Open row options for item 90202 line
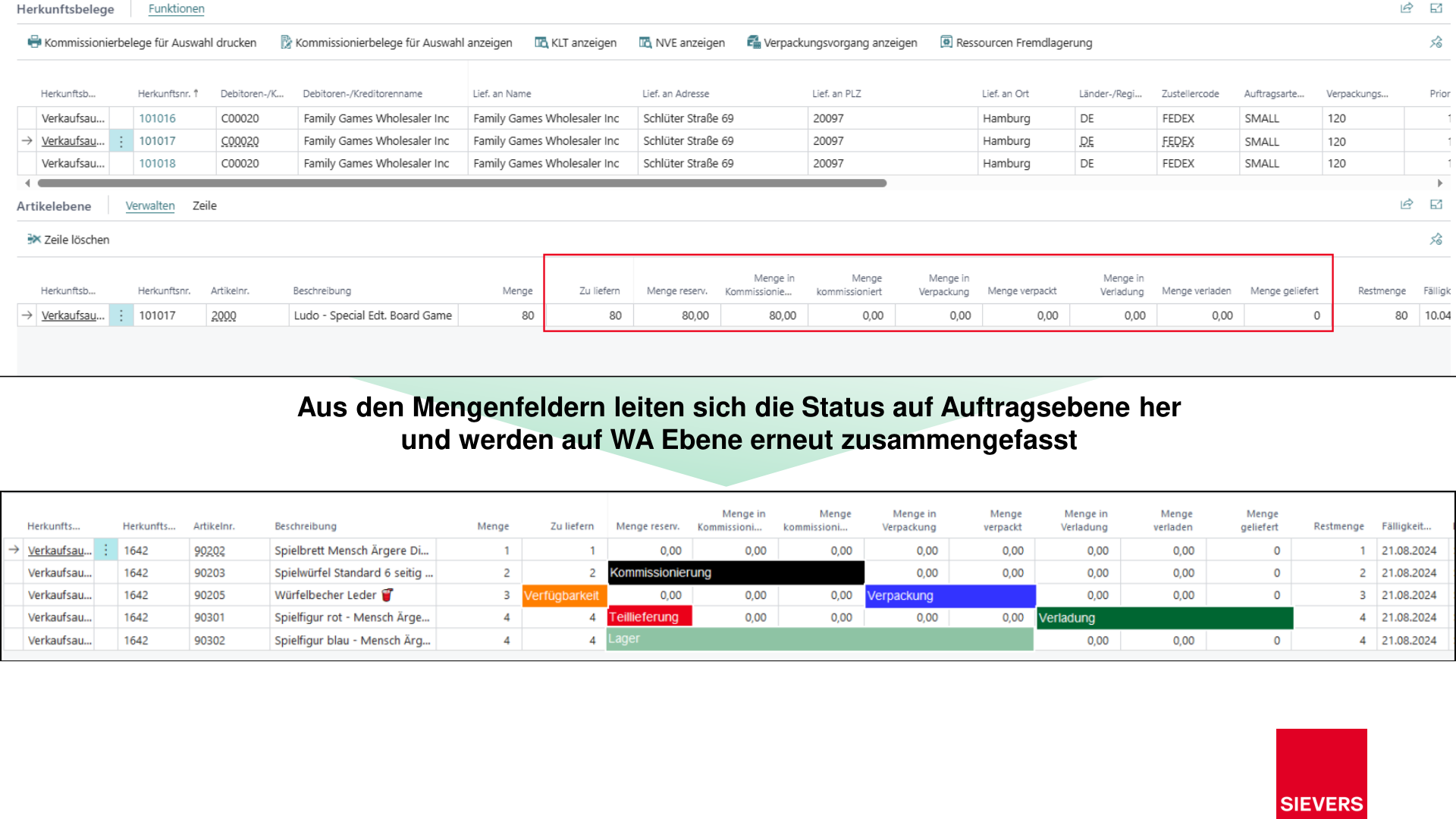The image size is (1456, 819). 105,551
